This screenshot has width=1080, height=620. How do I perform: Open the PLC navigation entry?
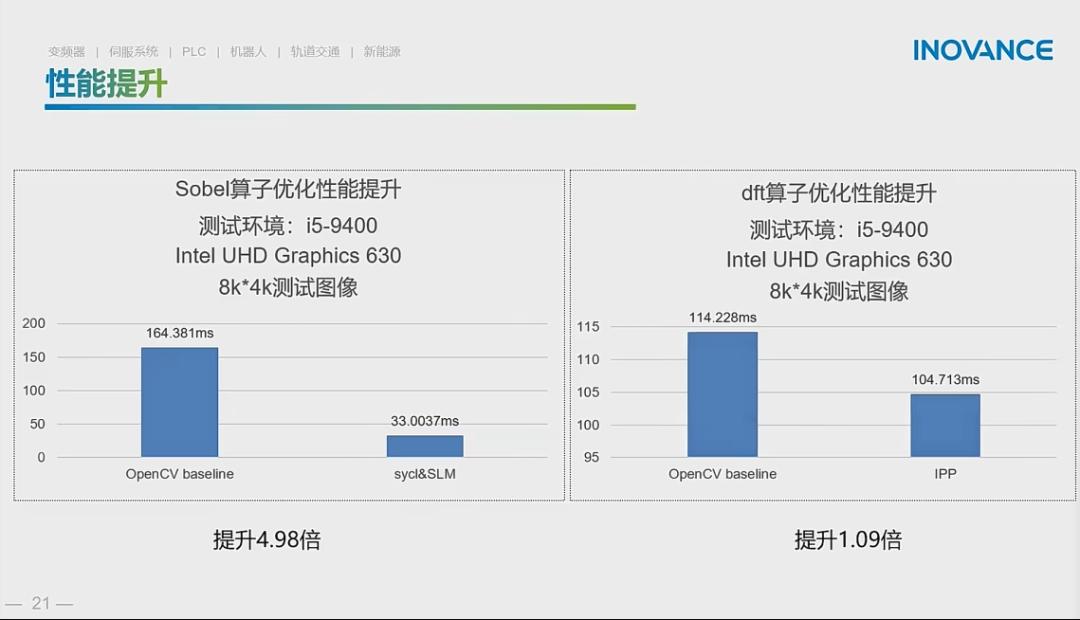pyautogui.click(x=193, y=51)
